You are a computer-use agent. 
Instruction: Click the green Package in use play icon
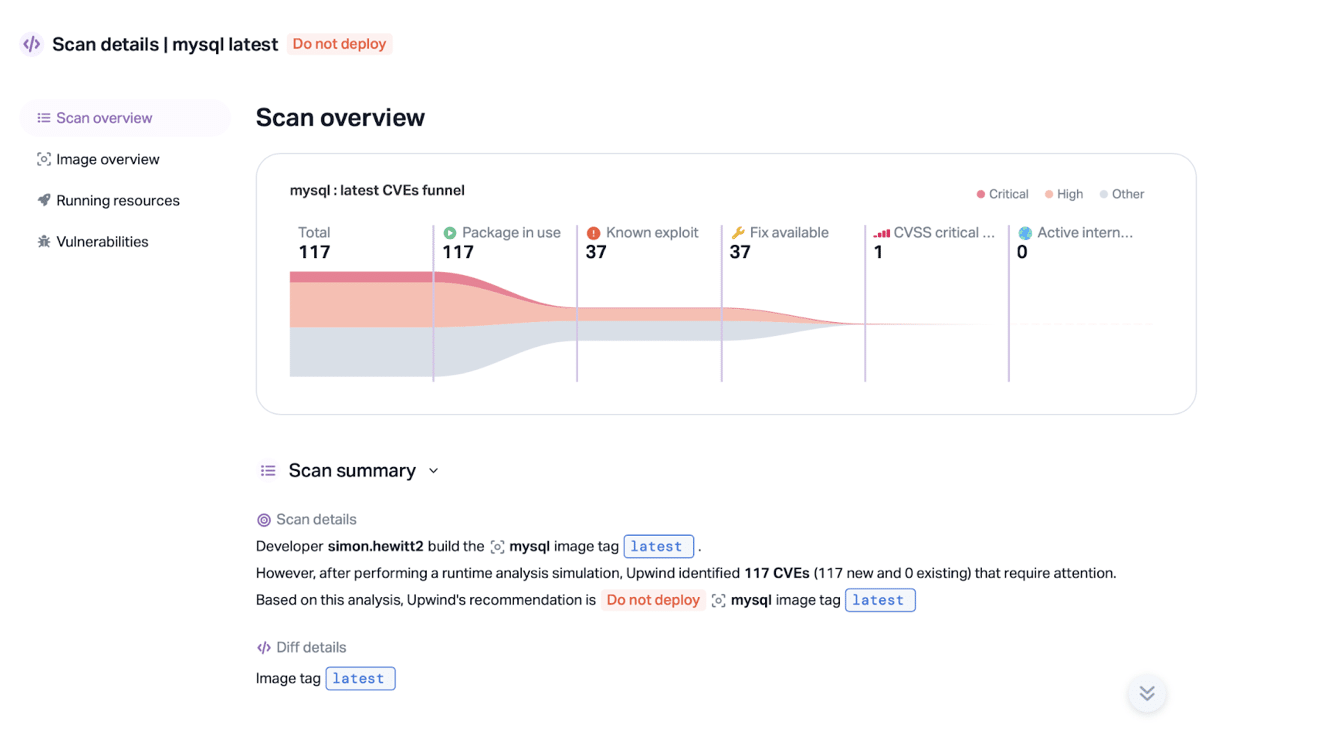450,233
